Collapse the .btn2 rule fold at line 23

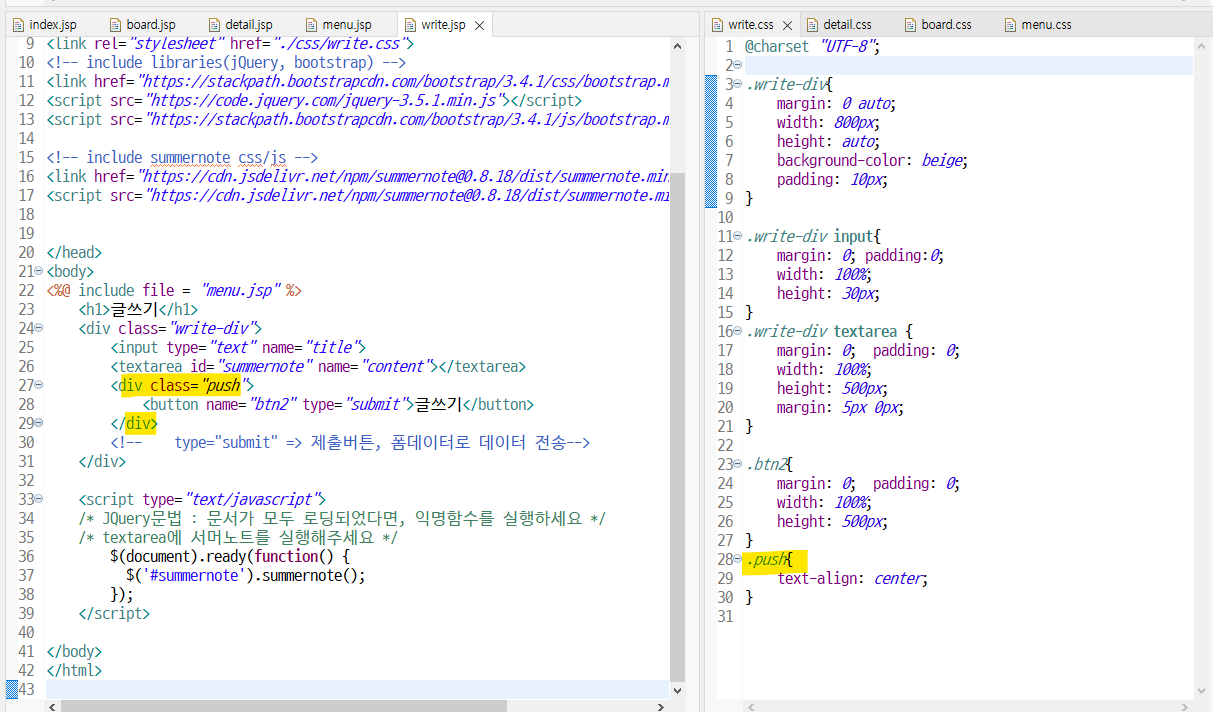coord(738,464)
